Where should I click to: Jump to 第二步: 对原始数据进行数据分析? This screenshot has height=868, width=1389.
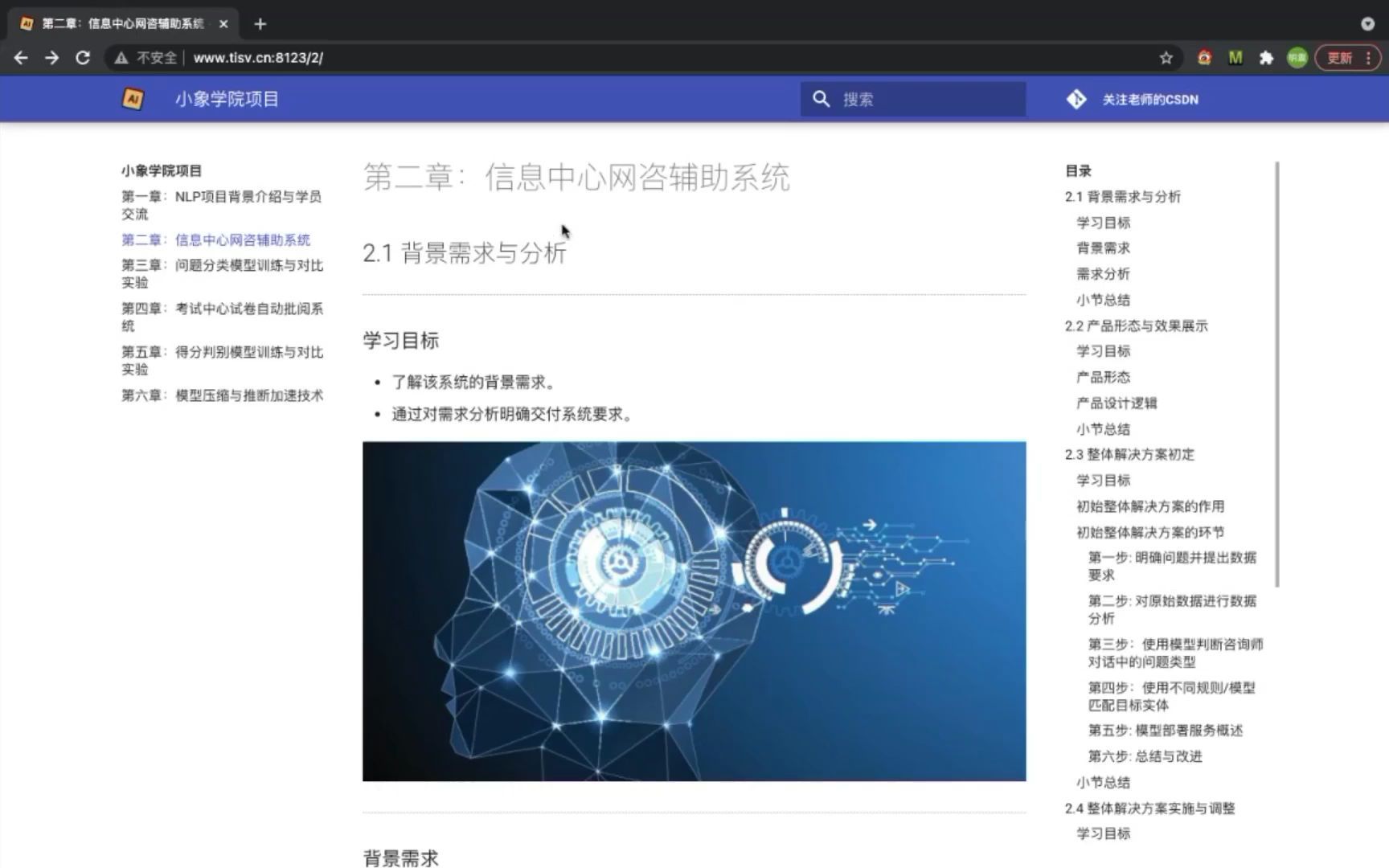pos(1172,610)
